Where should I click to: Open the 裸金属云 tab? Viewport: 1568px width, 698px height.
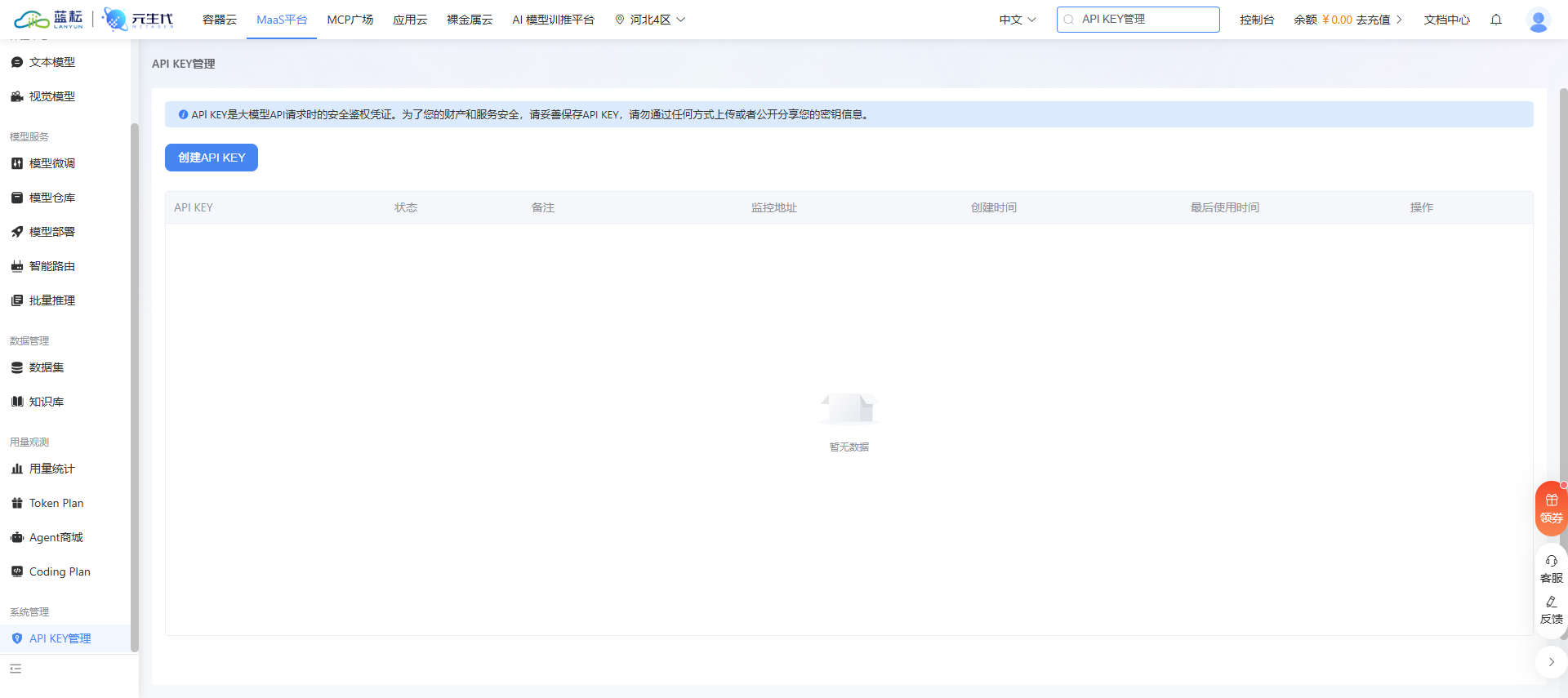tap(470, 20)
